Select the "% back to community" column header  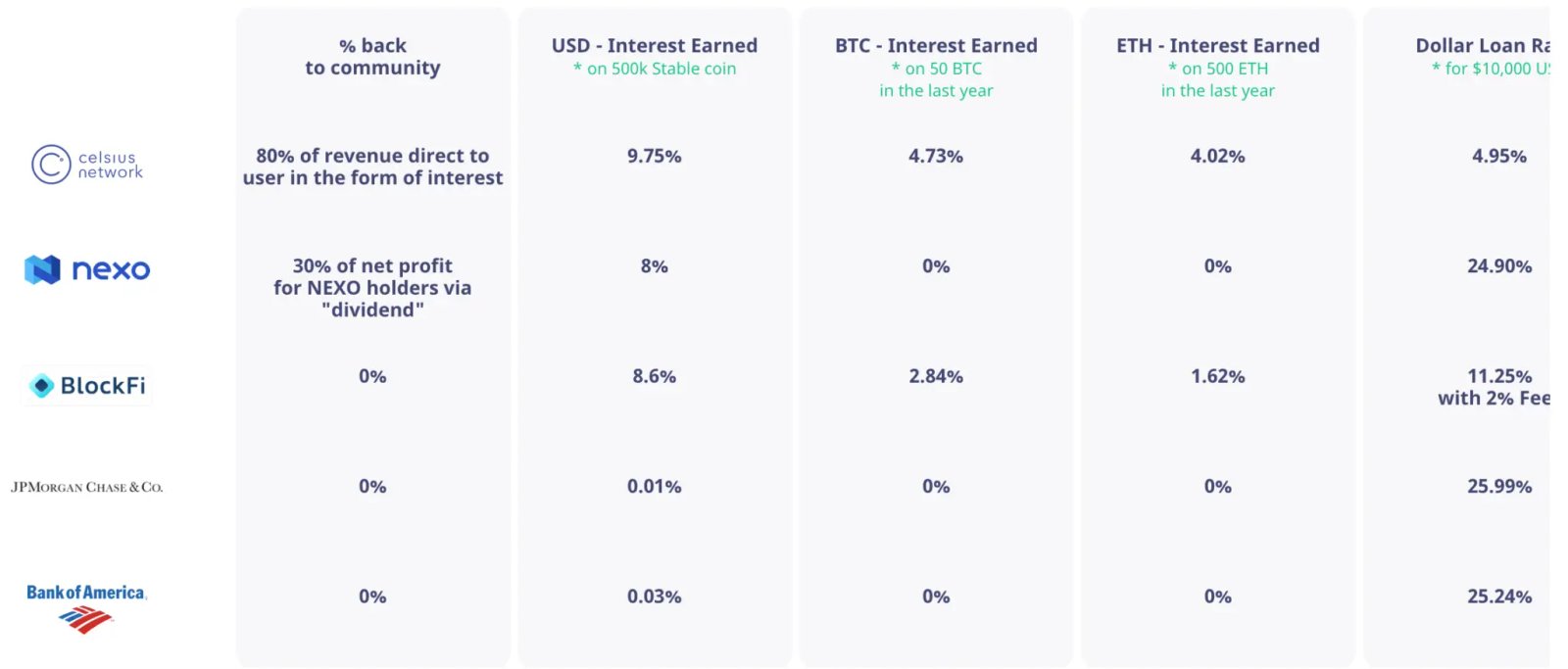[x=372, y=57]
